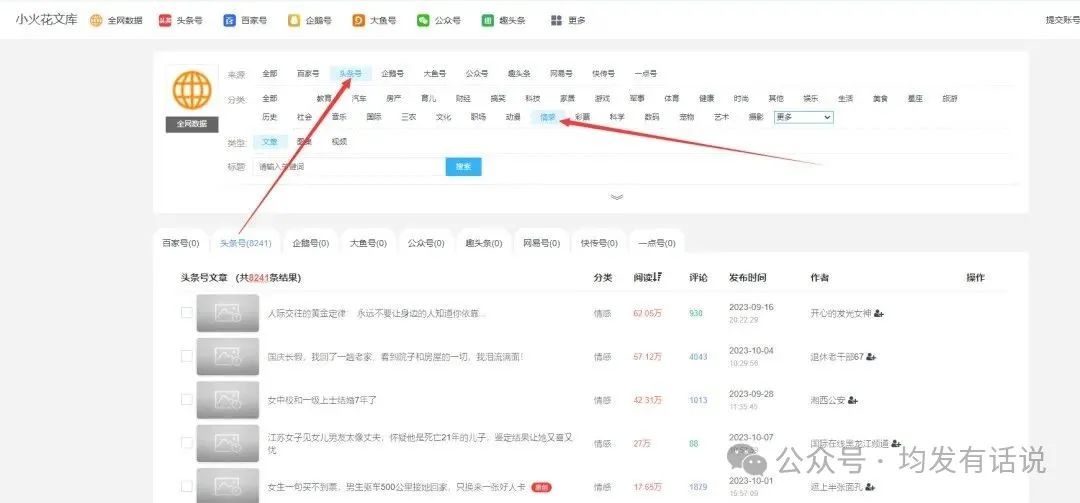Open 趣头条 icon in the top navigation bar

(488, 21)
